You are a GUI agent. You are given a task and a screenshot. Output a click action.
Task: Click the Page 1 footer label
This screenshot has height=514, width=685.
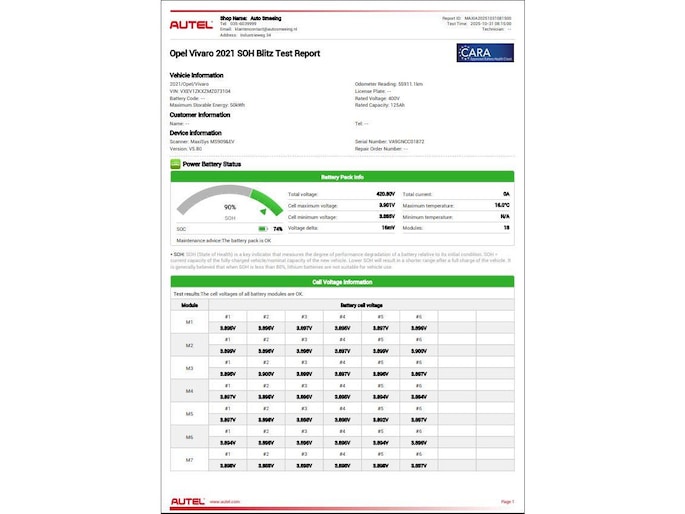(x=506, y=500)
